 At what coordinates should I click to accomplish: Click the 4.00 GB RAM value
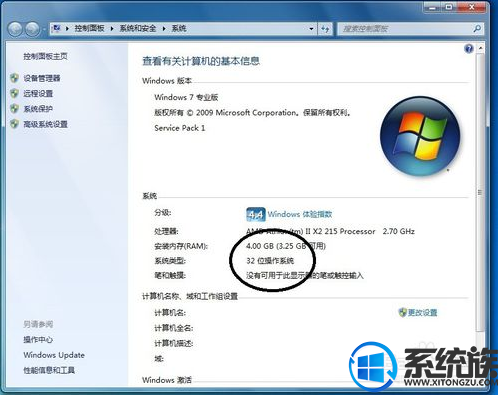click(x=260, y=246)
